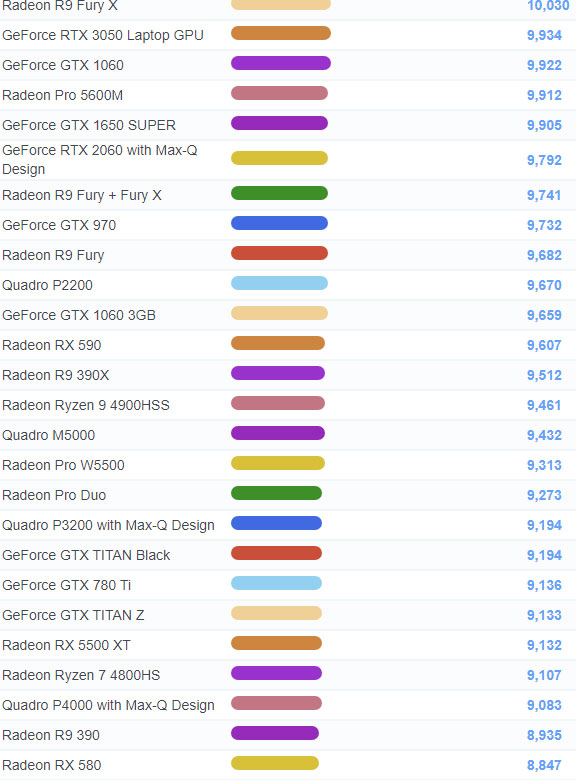576x780 pixels.
Task: Click the blue bar for GeForce GTX 970
Action: coord(280,223)
